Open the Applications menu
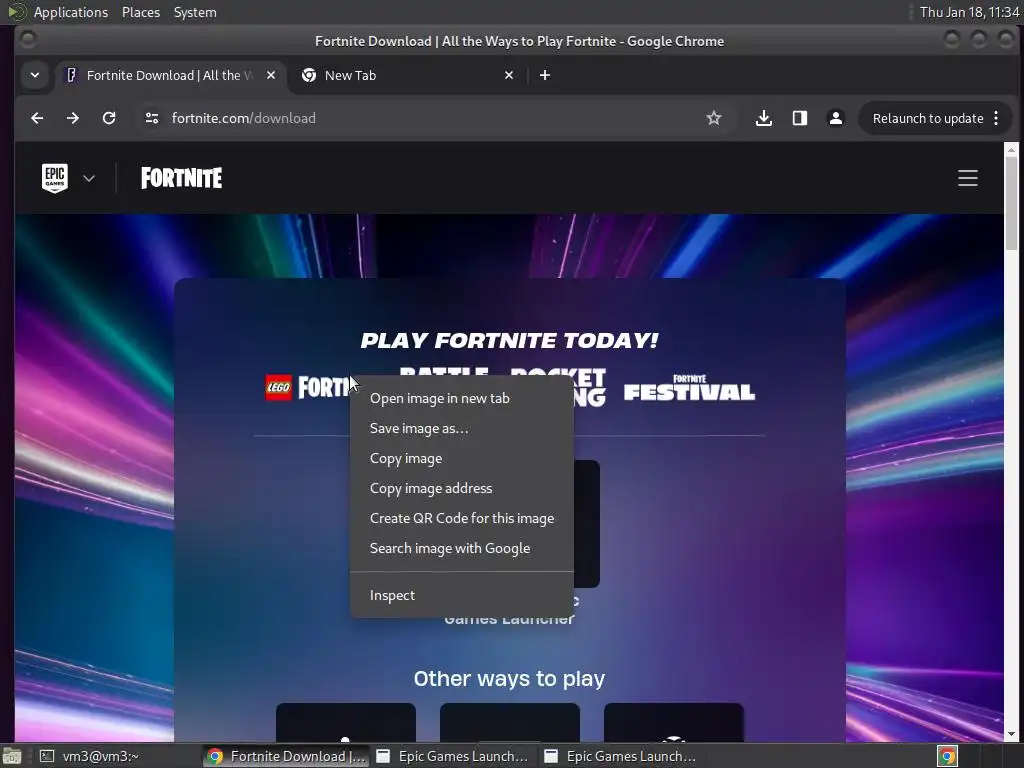The width and height of the screenshot is (1024, 768). (x=71, y=12)
